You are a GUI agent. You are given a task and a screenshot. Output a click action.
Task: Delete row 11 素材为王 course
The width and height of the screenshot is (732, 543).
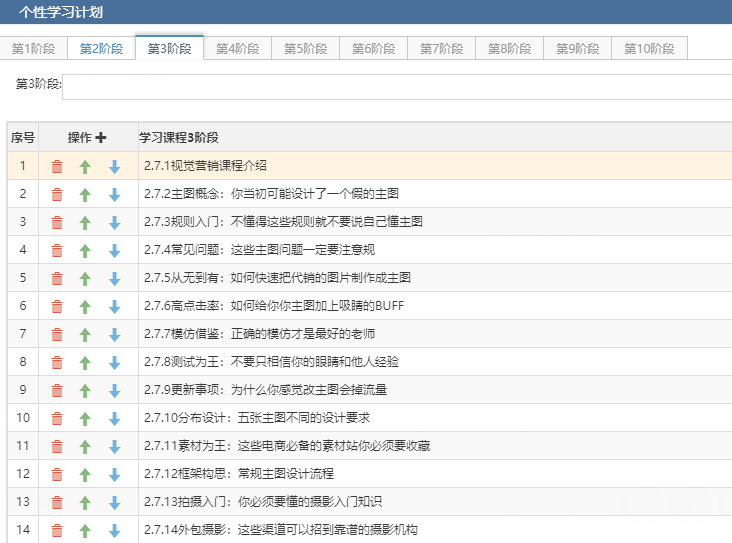point(57,447)
